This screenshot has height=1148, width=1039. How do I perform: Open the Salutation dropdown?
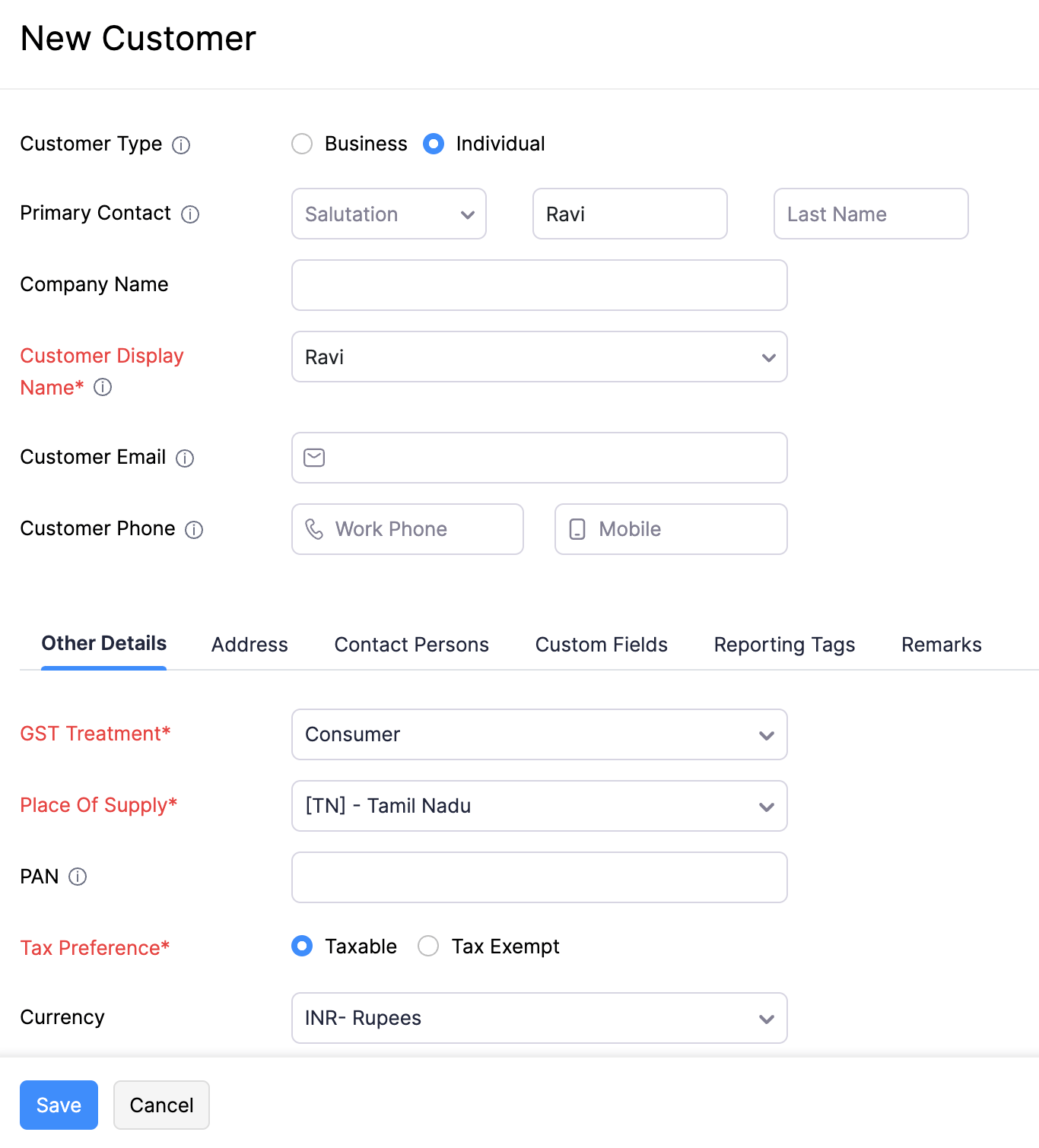pyautogui.click(x=389, y=214)
